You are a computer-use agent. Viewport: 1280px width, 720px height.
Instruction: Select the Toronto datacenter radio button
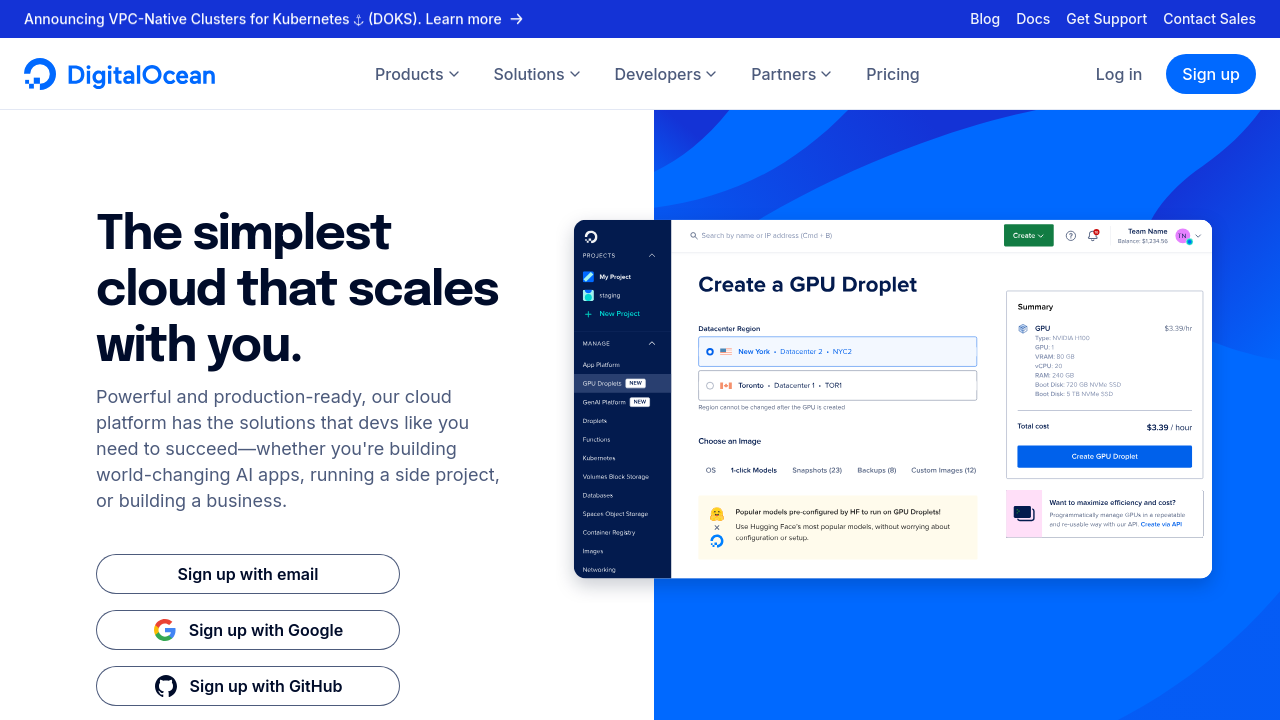(710, 385)
